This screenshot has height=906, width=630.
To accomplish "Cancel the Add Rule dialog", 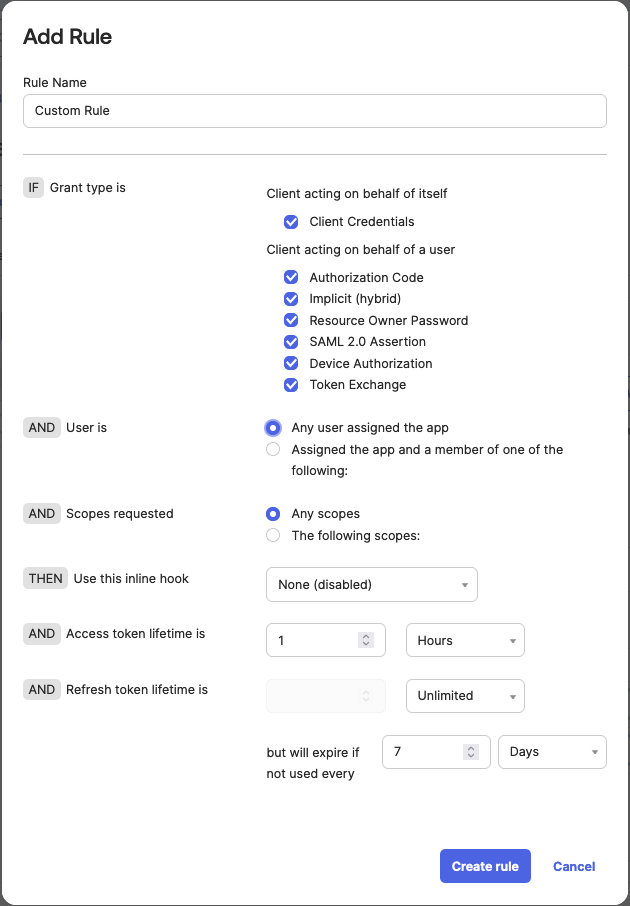I will 574,866.
